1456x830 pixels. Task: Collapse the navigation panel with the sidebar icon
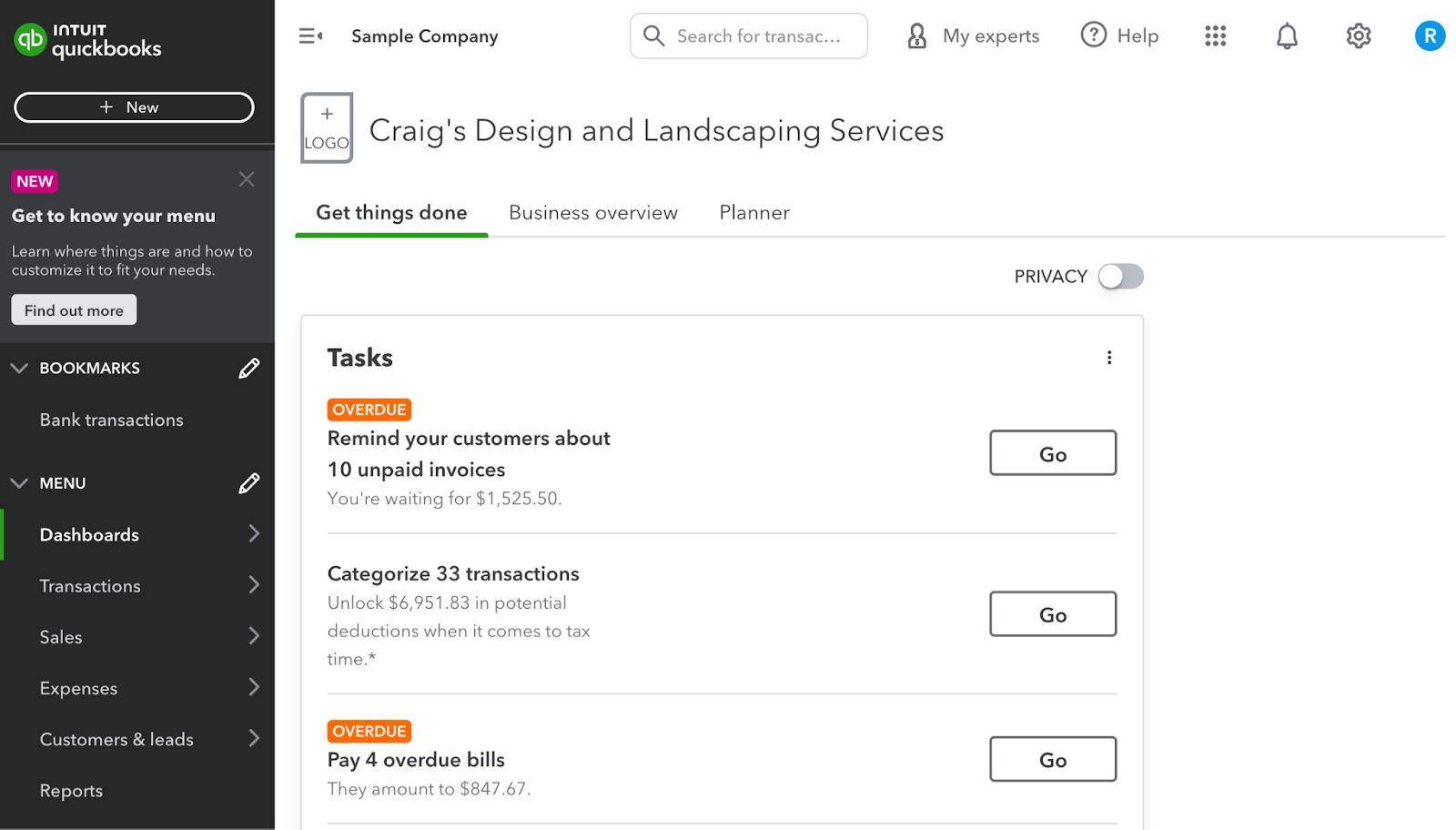pos(309,35)
